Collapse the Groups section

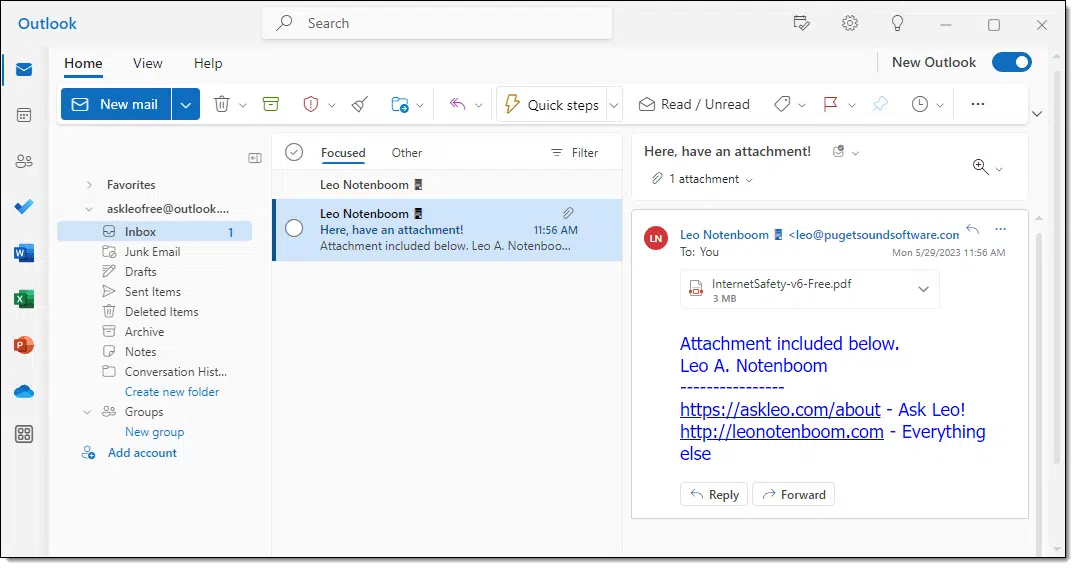pyautogui.click(x=87, y=412)
